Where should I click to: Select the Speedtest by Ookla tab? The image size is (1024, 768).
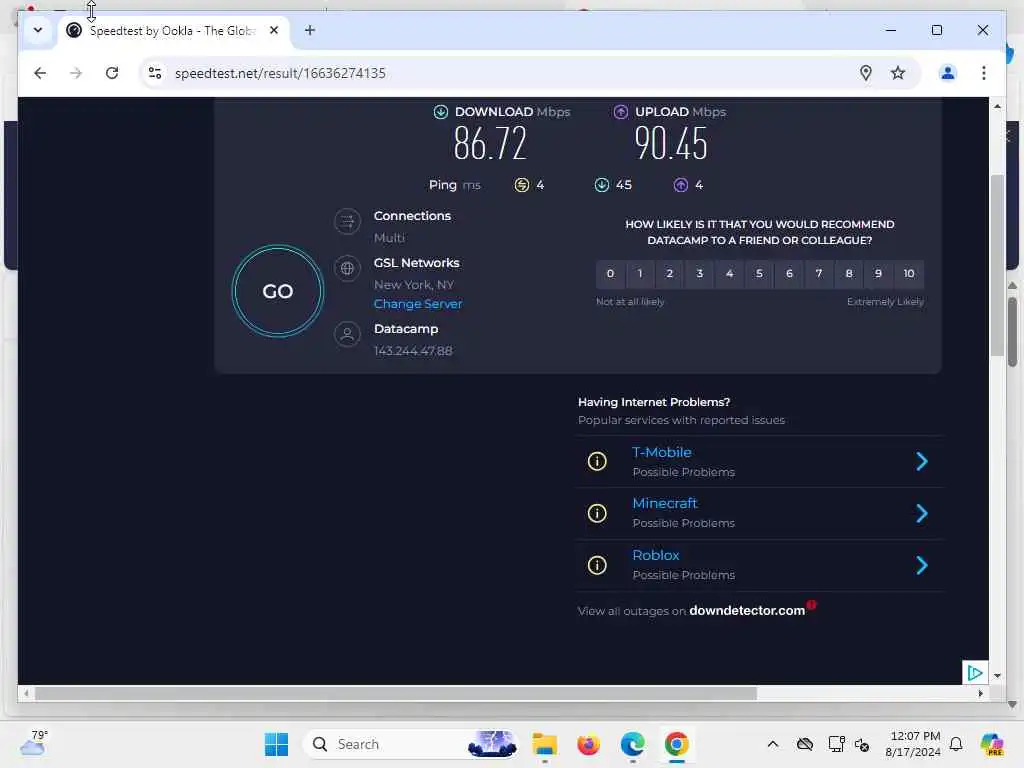tap(174, 31)
